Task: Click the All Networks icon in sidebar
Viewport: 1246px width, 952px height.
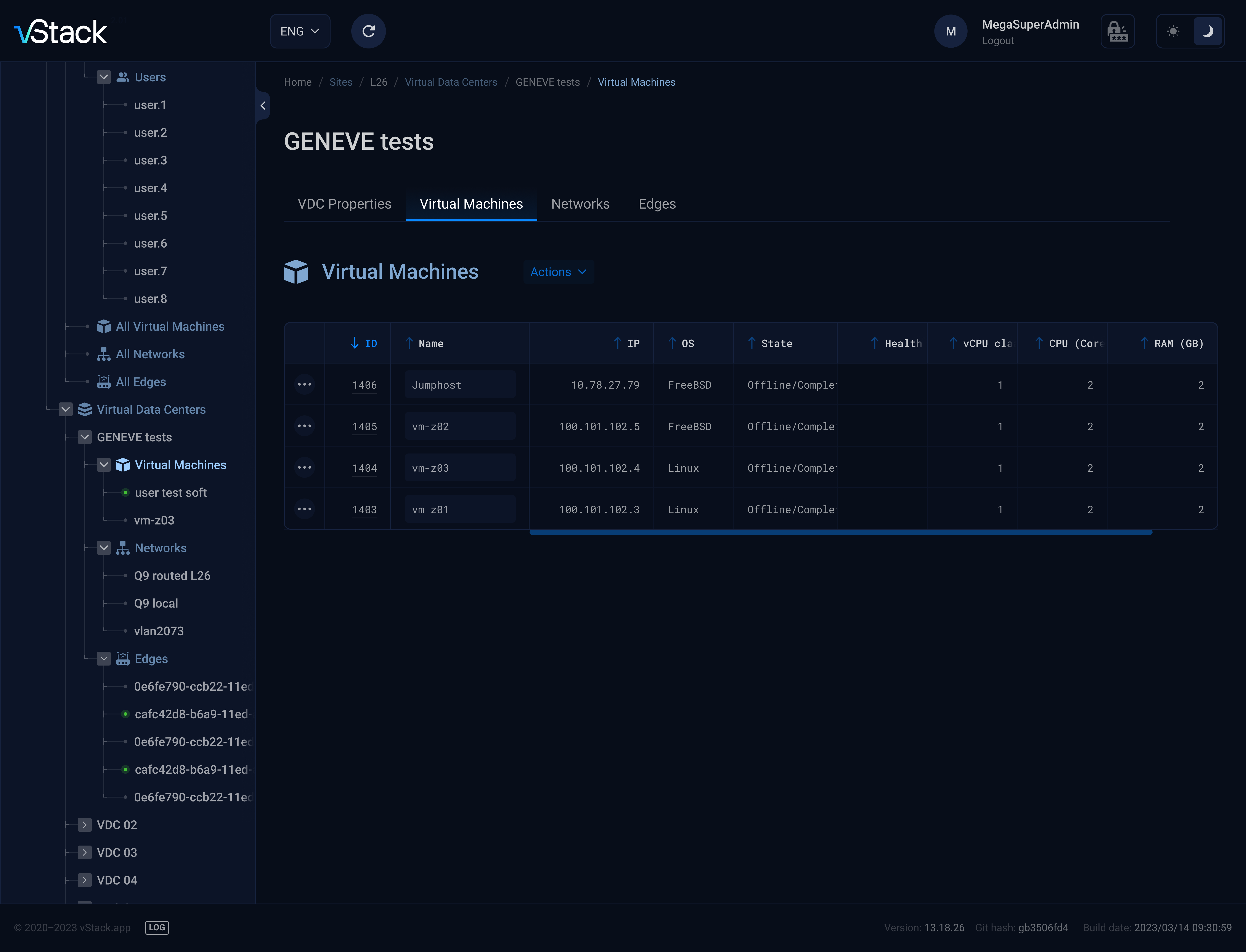Action: 104,354
